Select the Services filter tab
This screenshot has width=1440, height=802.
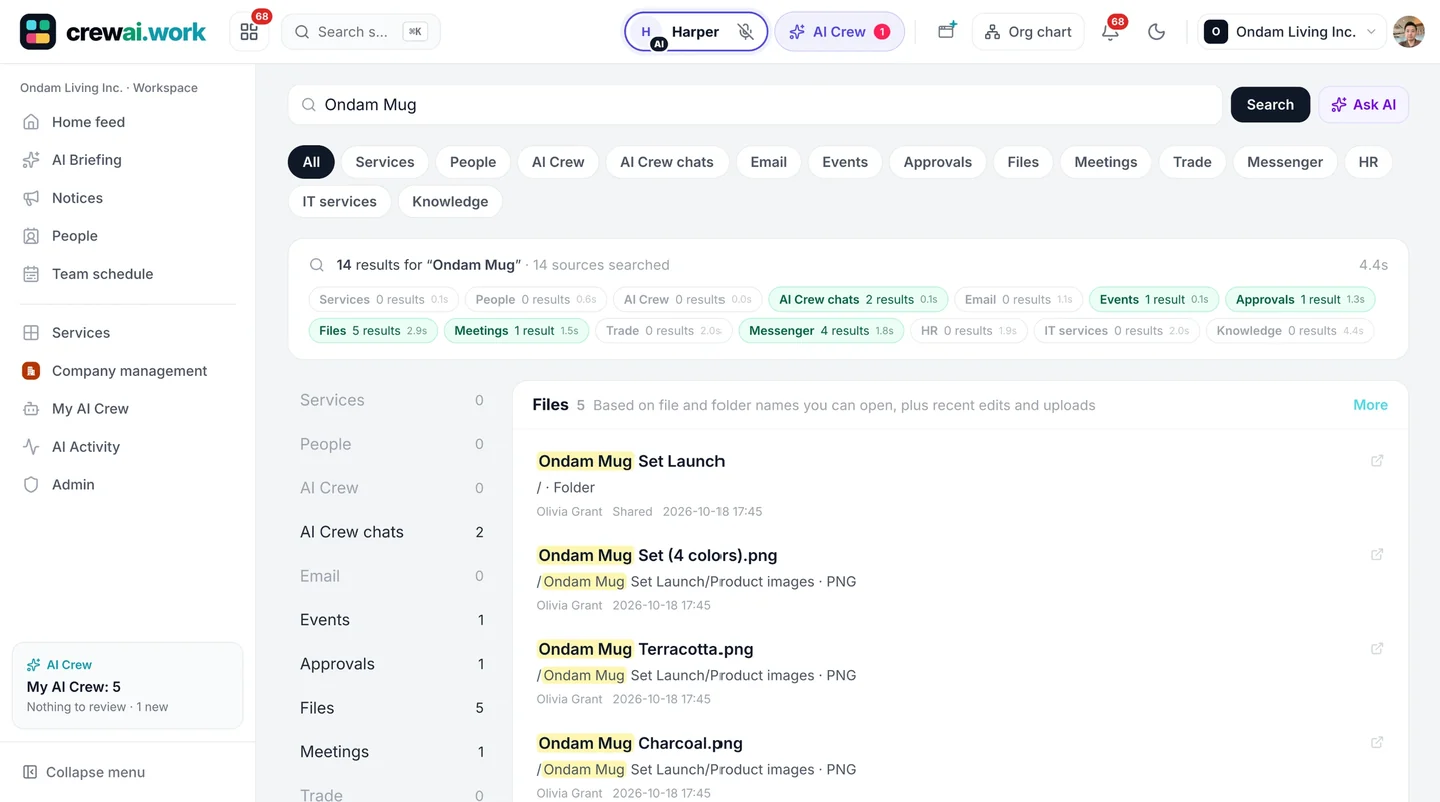click(385, 162)
